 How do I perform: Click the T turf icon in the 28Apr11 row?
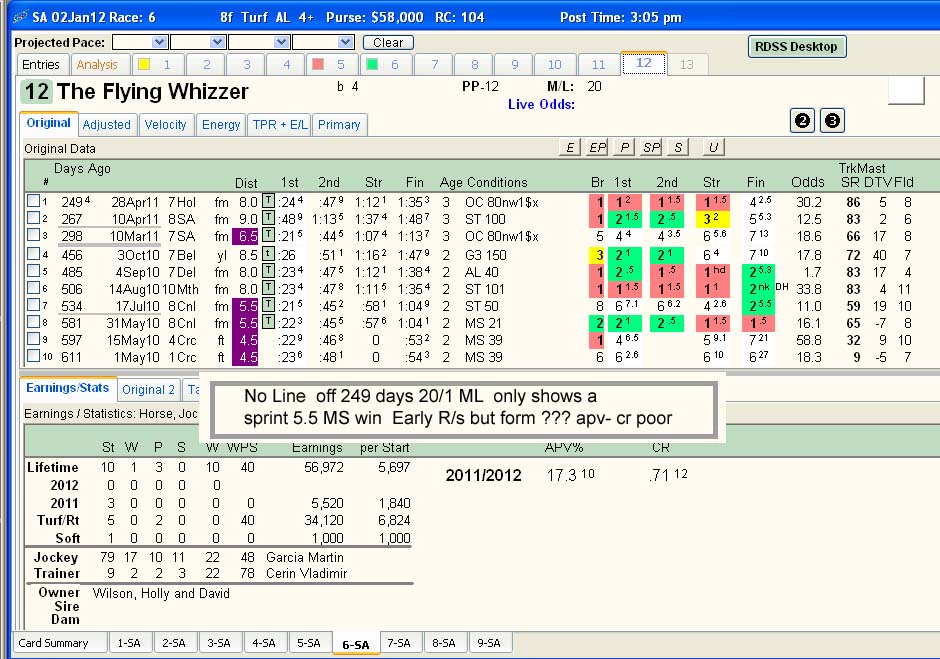(269, 201)
